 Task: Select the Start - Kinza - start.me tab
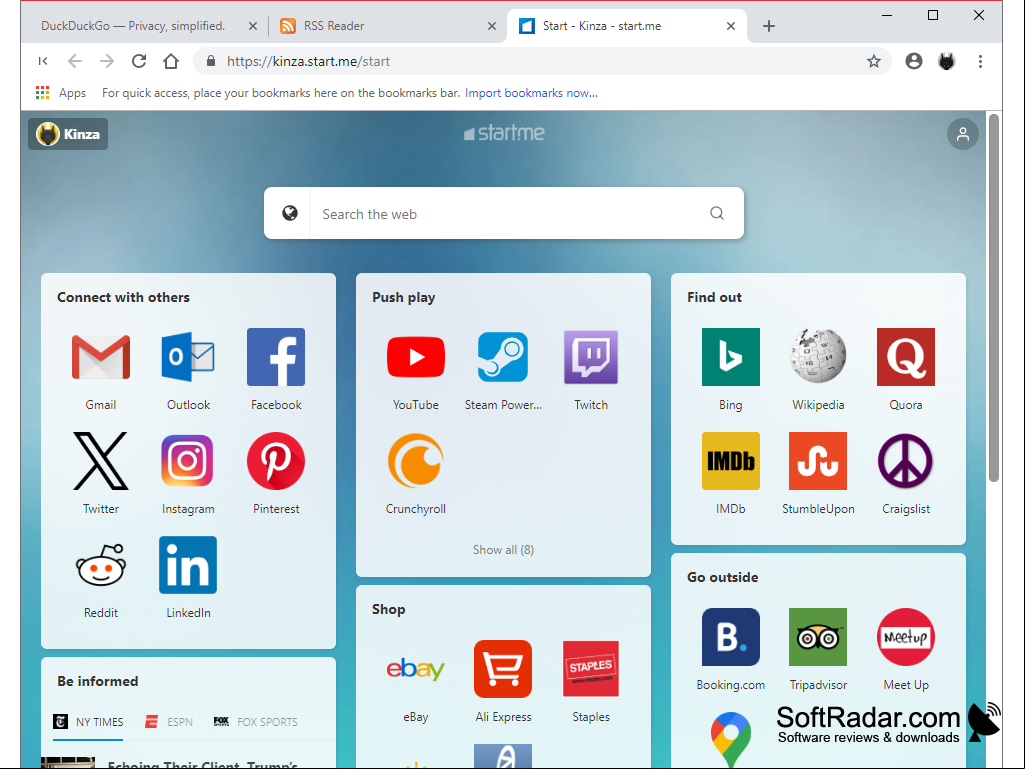602,26
